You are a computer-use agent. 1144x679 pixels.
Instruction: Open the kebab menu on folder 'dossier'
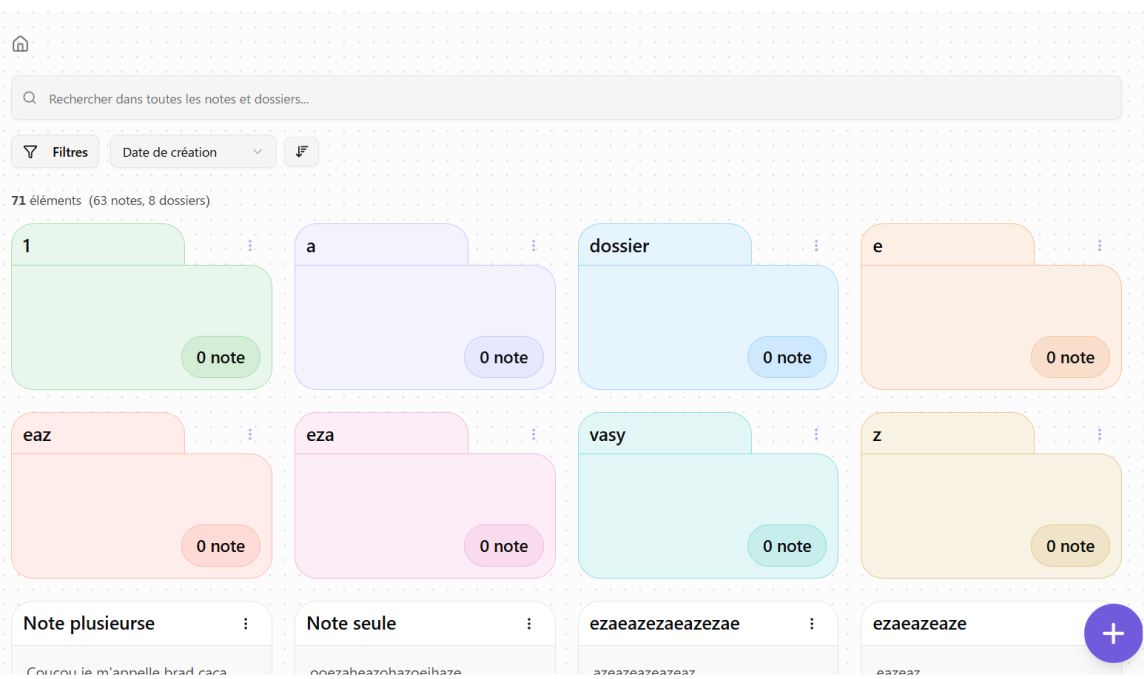pos(816,245)
